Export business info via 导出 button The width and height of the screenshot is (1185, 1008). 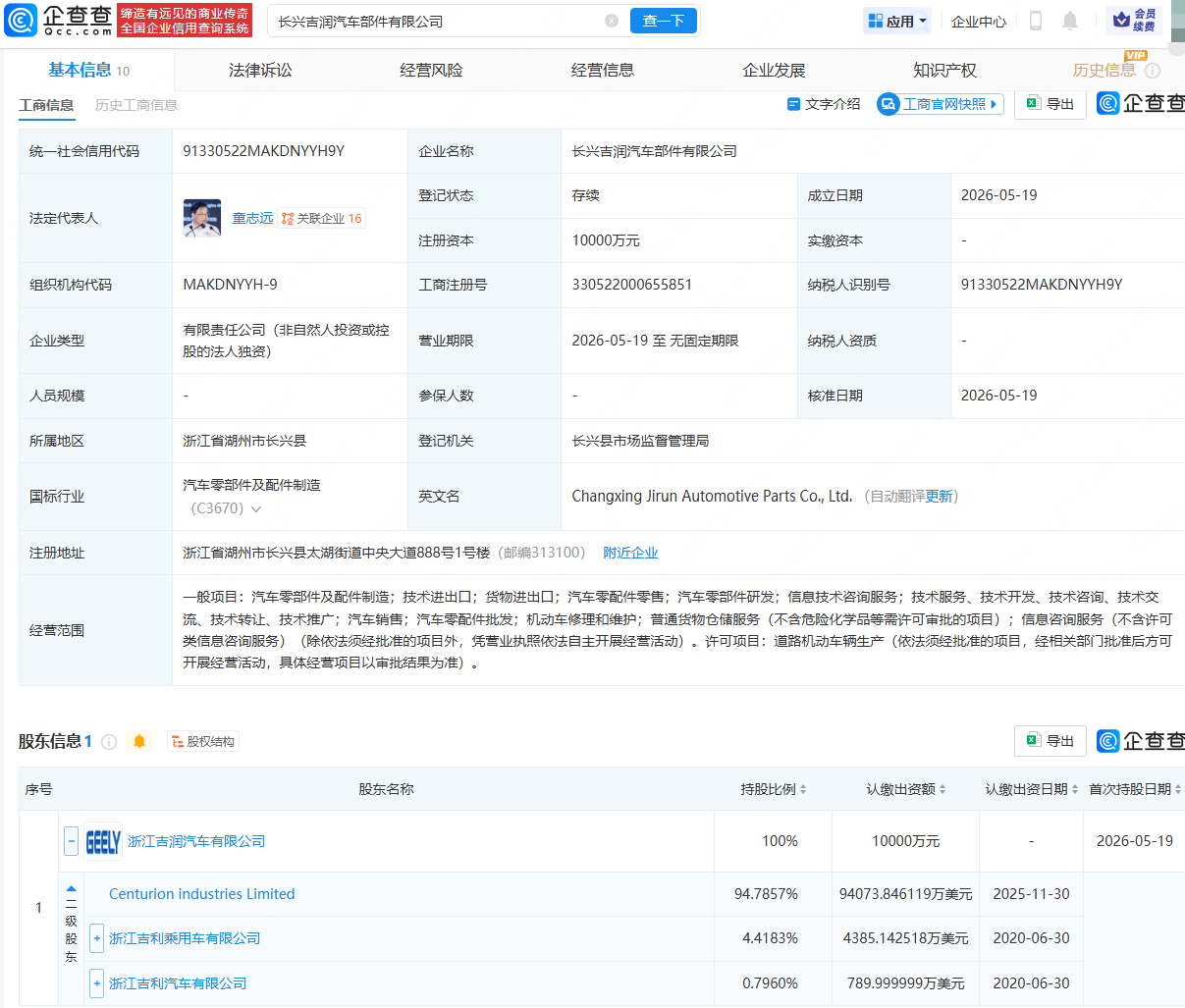[x=1050, y=104]
